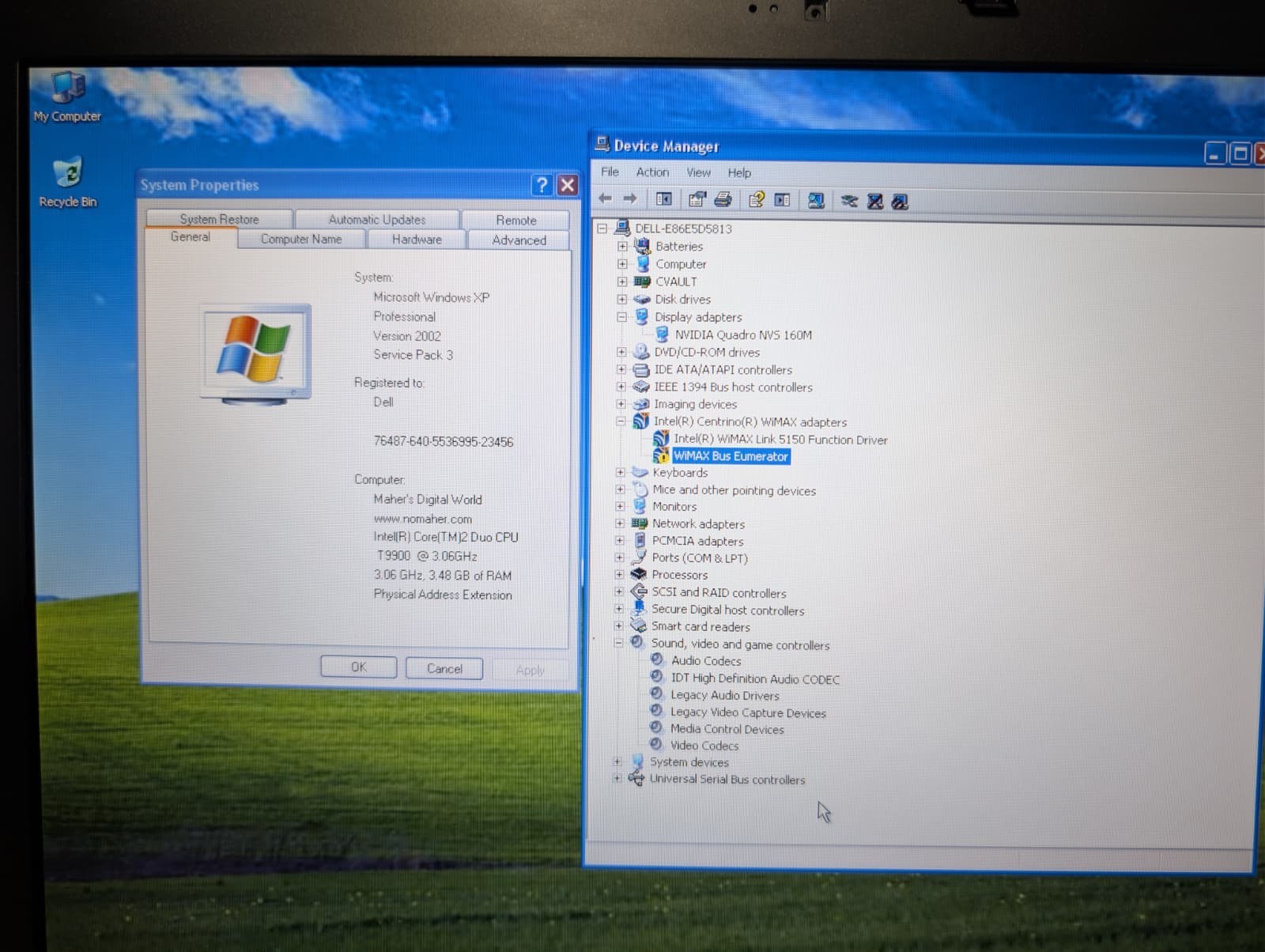Click the Disable device toolbar icon
Viewport: 1265px width, 952px height.
pos(899,202)
